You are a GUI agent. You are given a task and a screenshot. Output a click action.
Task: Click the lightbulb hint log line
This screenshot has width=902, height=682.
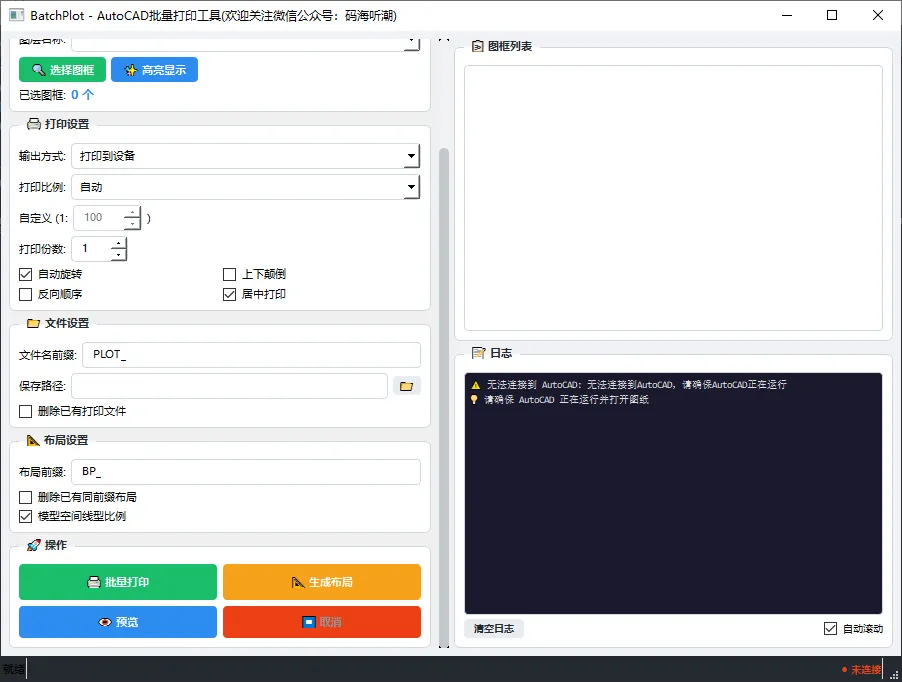tap(560, 400)
